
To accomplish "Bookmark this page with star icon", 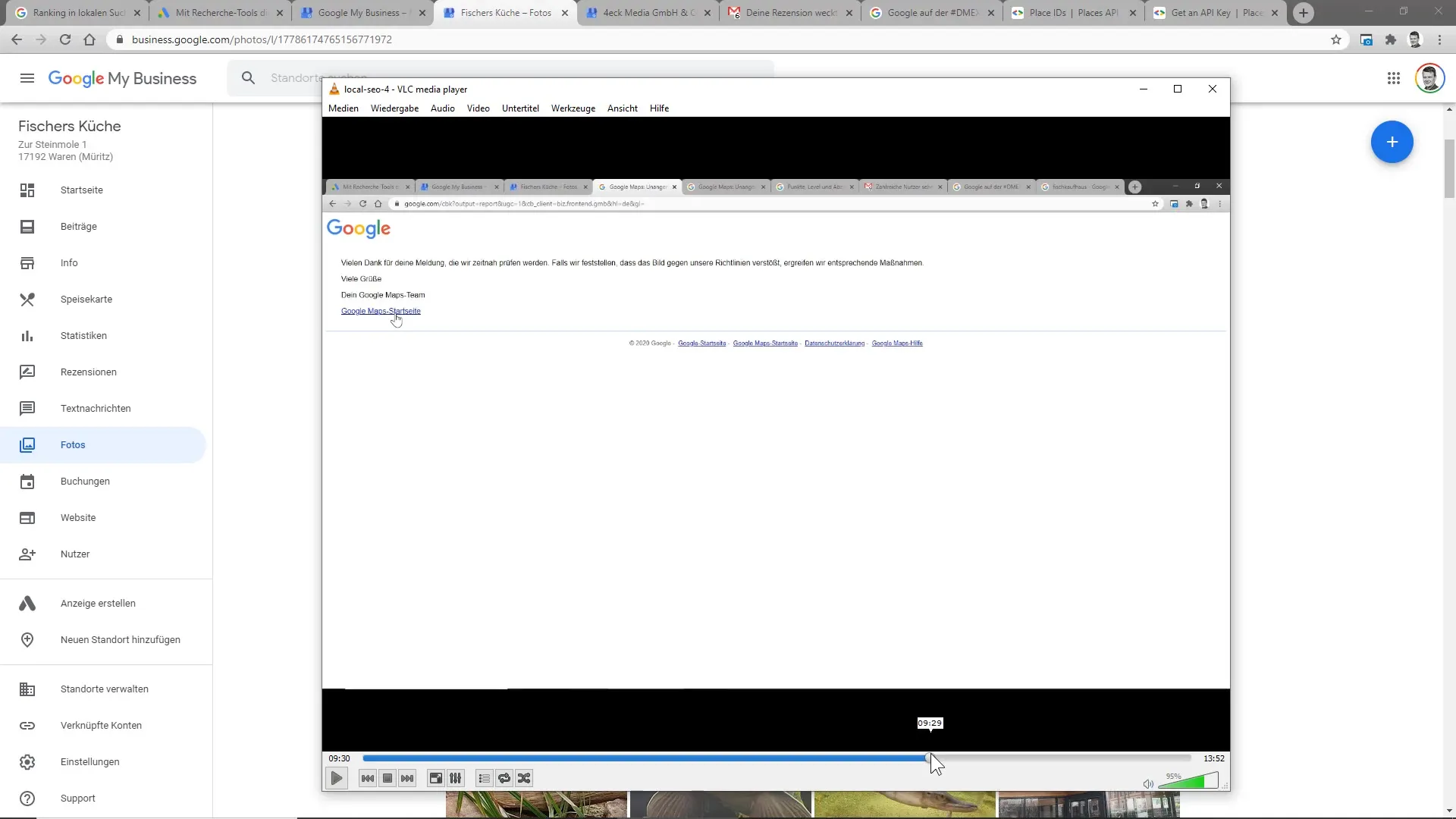I will (x=1336, y=39).
